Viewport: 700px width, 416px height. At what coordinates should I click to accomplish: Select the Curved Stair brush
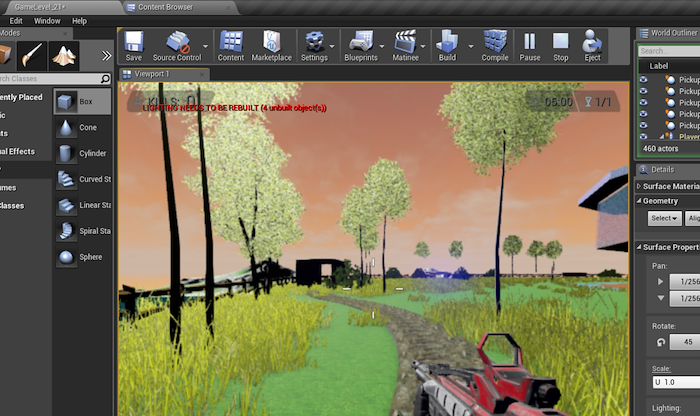click(x=83, y=179)
